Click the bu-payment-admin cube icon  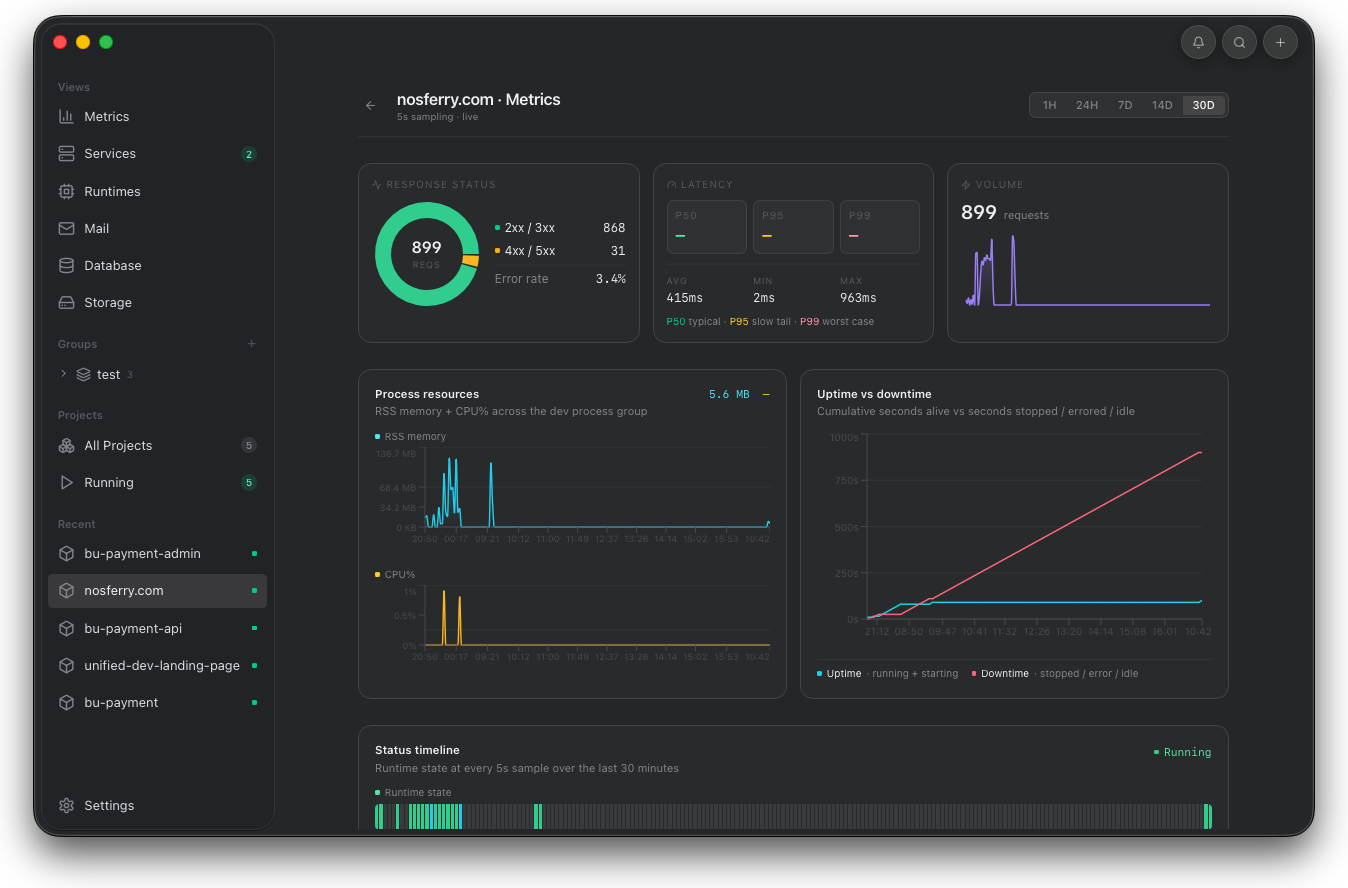coord(67,553)
